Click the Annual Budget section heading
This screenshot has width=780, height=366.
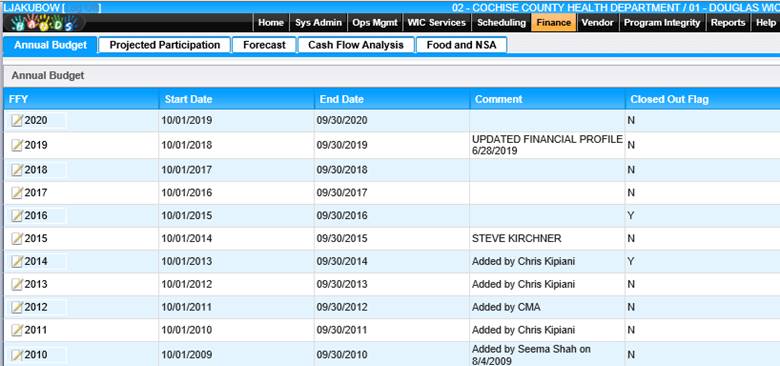(x=48, y=76)
